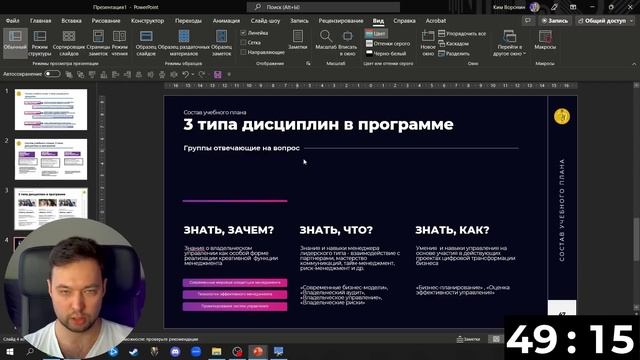Open Образец заметок notes master
Screen dimensions: 640x360
221,42
